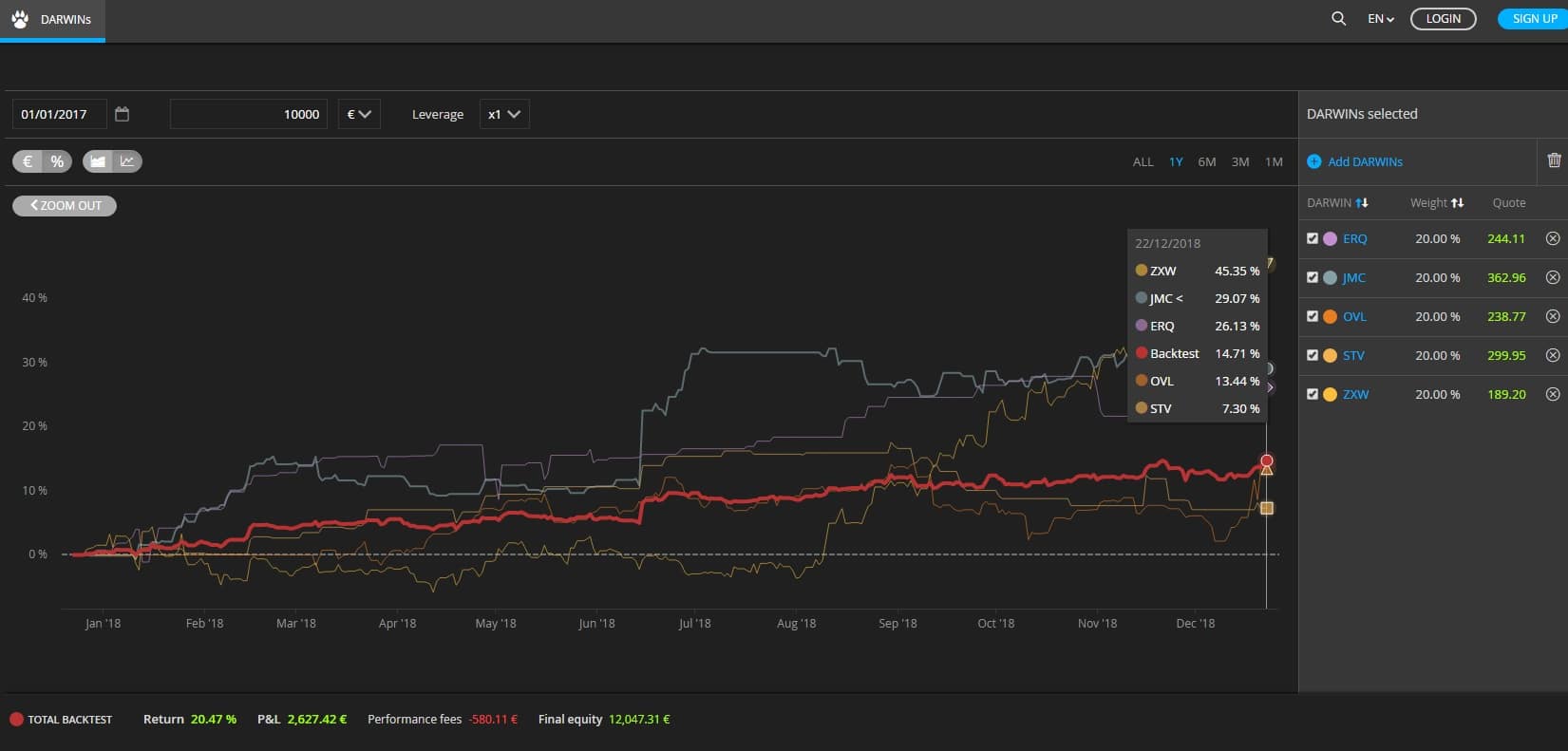
Task: Uncheck the ZXW checkbox
Action: pyautogui.click(x=1313, y=394)
